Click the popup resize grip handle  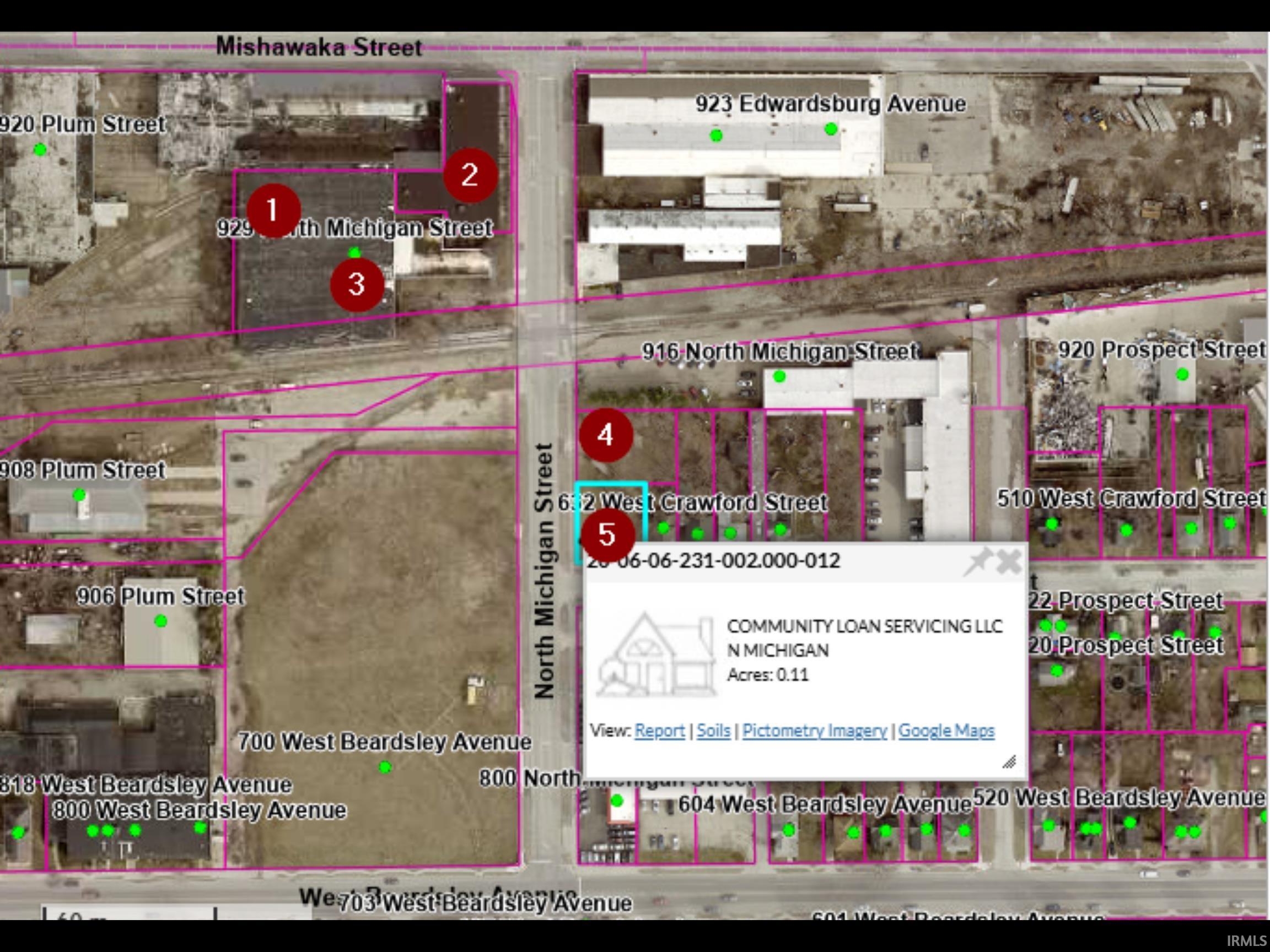click(1009, 761)
